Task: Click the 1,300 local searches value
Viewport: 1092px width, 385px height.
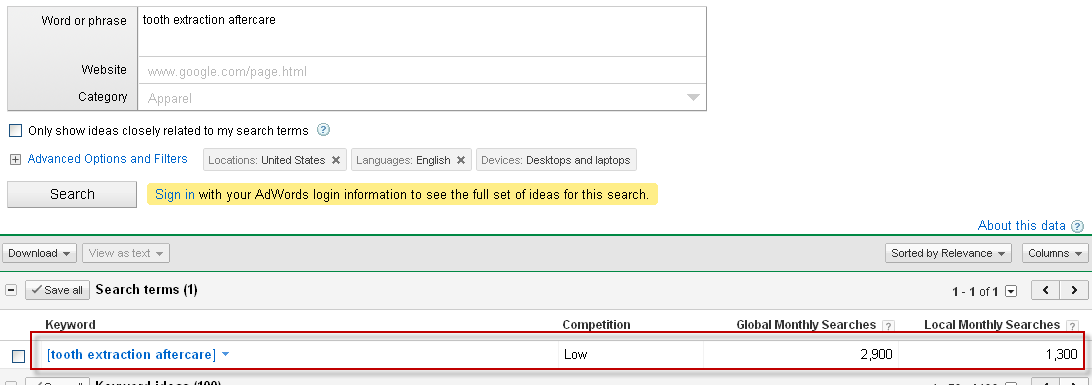Action: [1061, 354]
